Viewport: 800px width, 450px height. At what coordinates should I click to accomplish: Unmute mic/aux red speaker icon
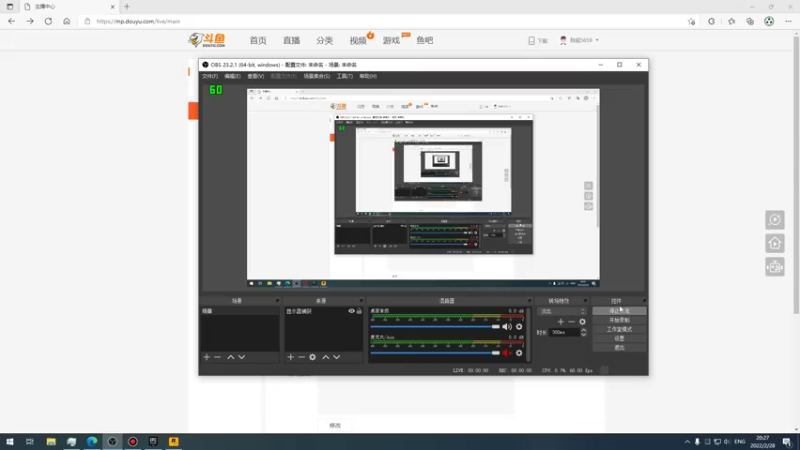pyautogui.click(x=507, y=353)
